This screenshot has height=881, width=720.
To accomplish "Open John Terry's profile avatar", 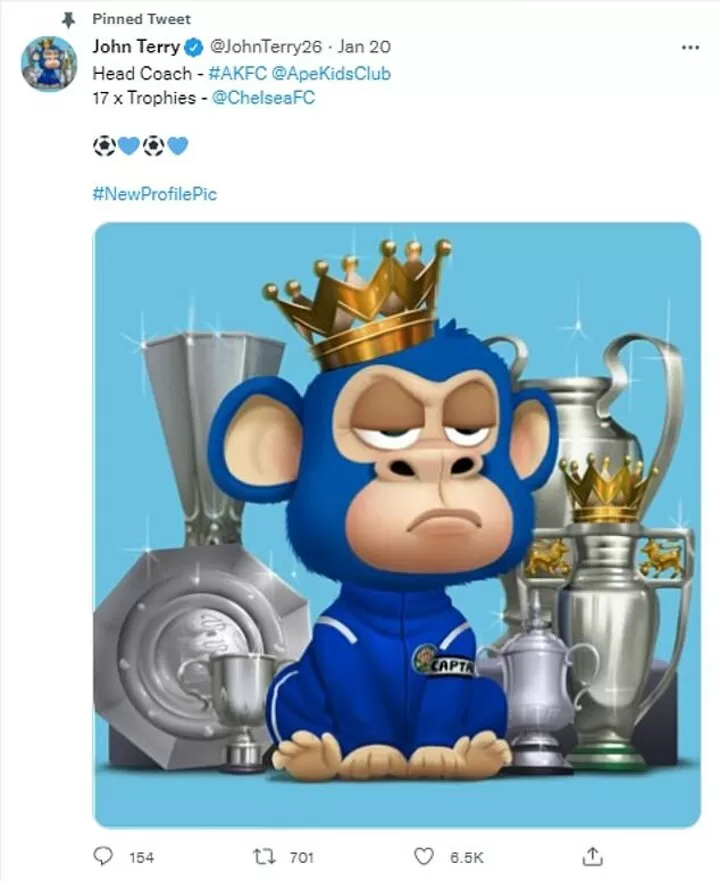I will (49, 64).
